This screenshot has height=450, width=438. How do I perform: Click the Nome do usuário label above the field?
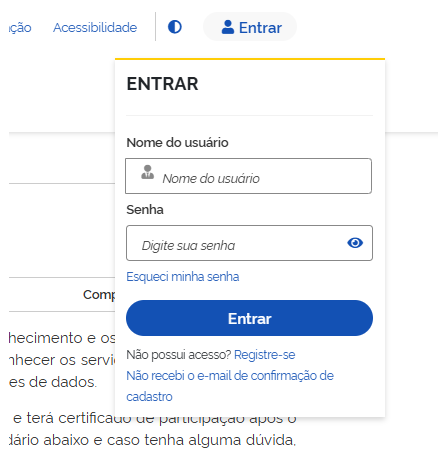(177, 143)
